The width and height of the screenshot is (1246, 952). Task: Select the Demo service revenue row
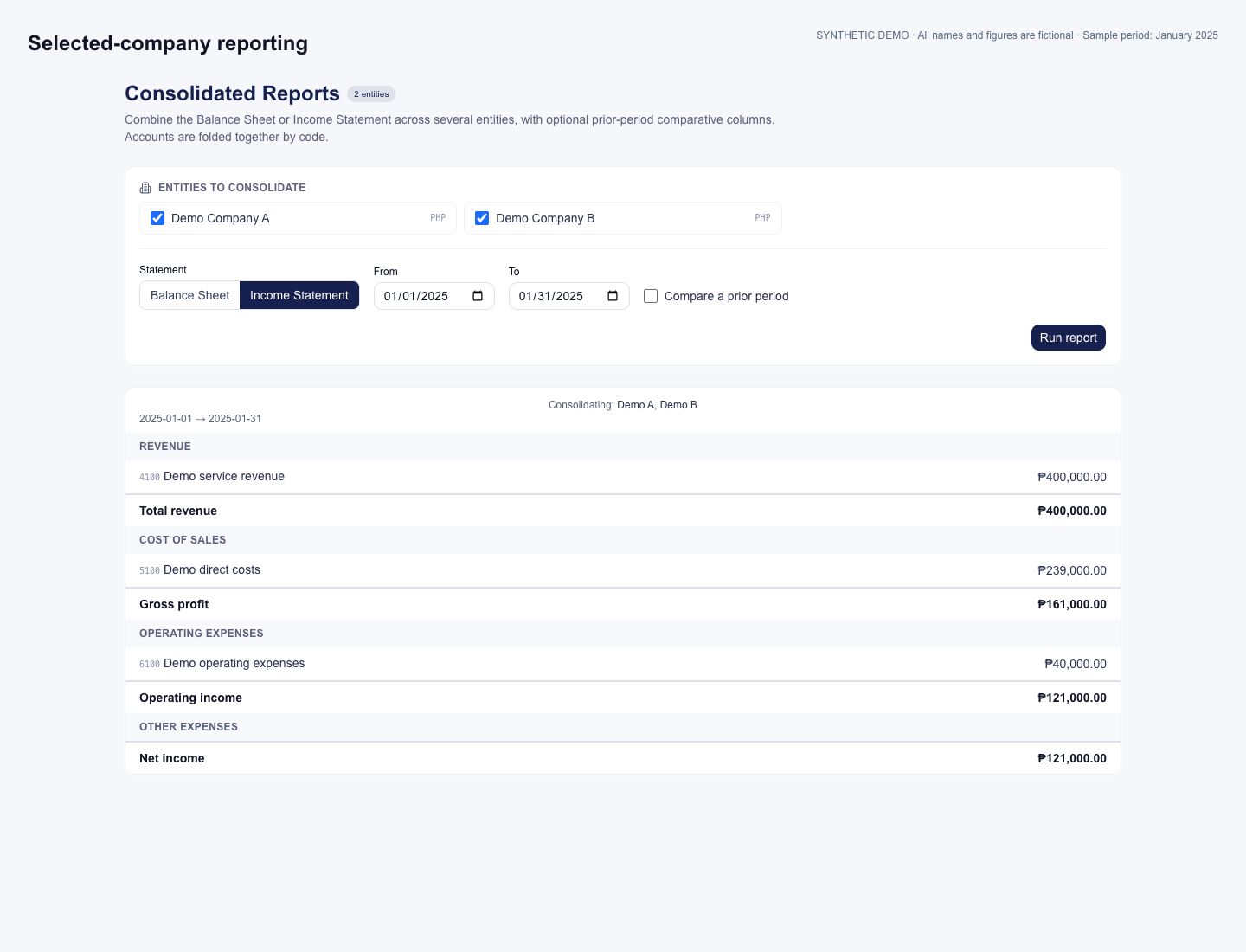(623, 477)
